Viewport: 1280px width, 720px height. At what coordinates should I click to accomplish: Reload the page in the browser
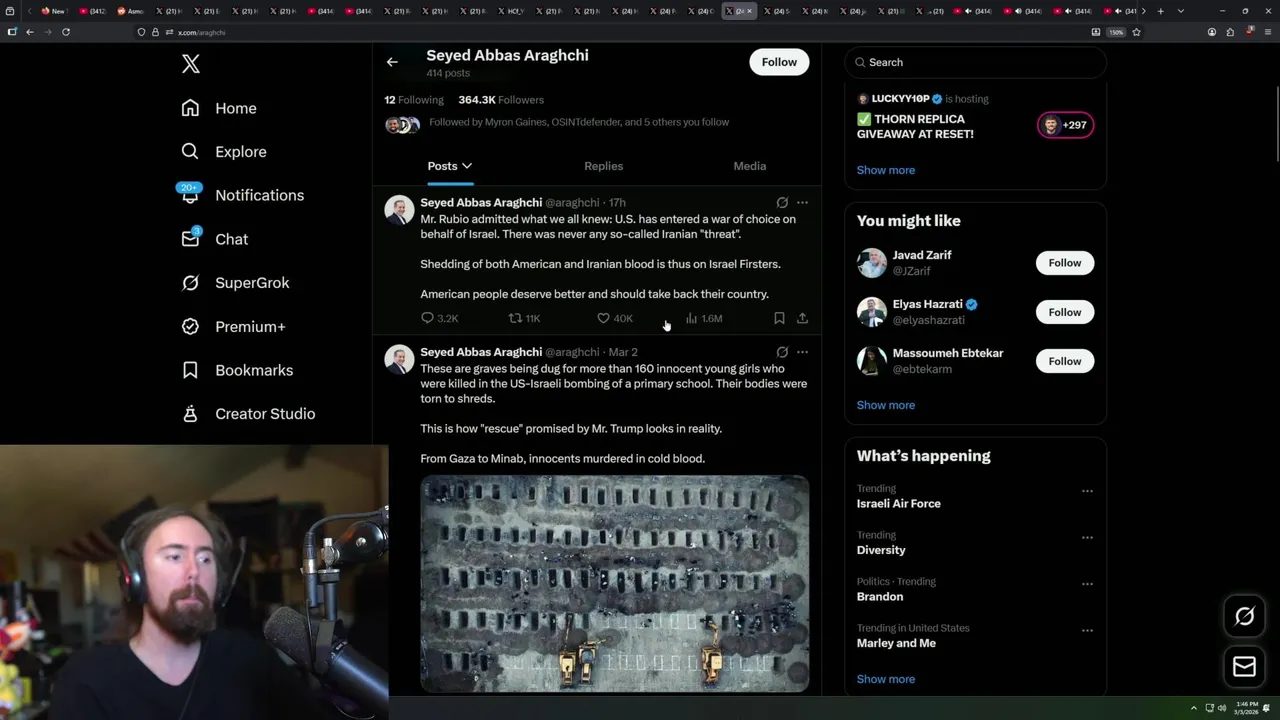pyautogui.click(x=66, y=32)
